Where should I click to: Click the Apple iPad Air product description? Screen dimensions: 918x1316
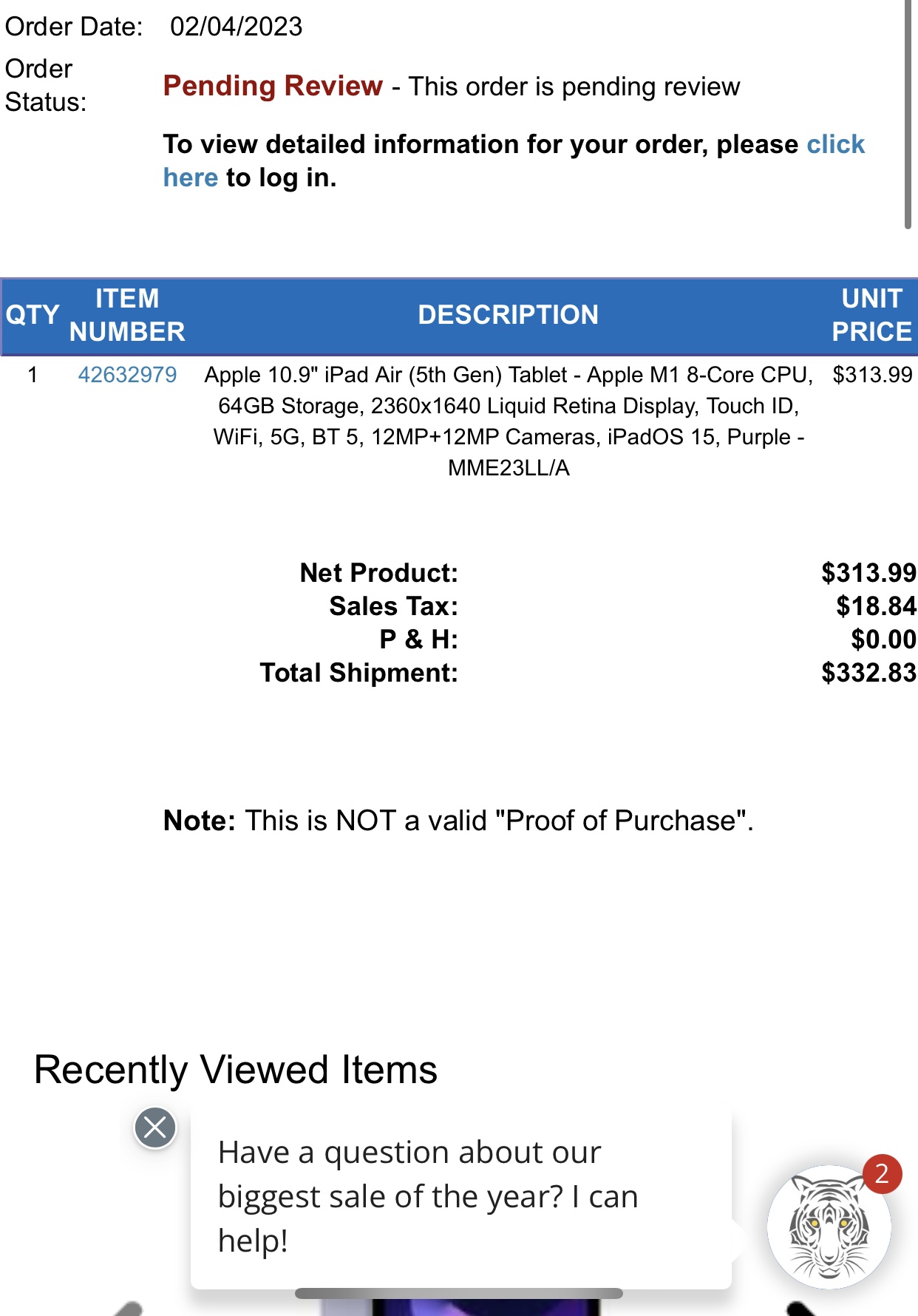point(509,421)
